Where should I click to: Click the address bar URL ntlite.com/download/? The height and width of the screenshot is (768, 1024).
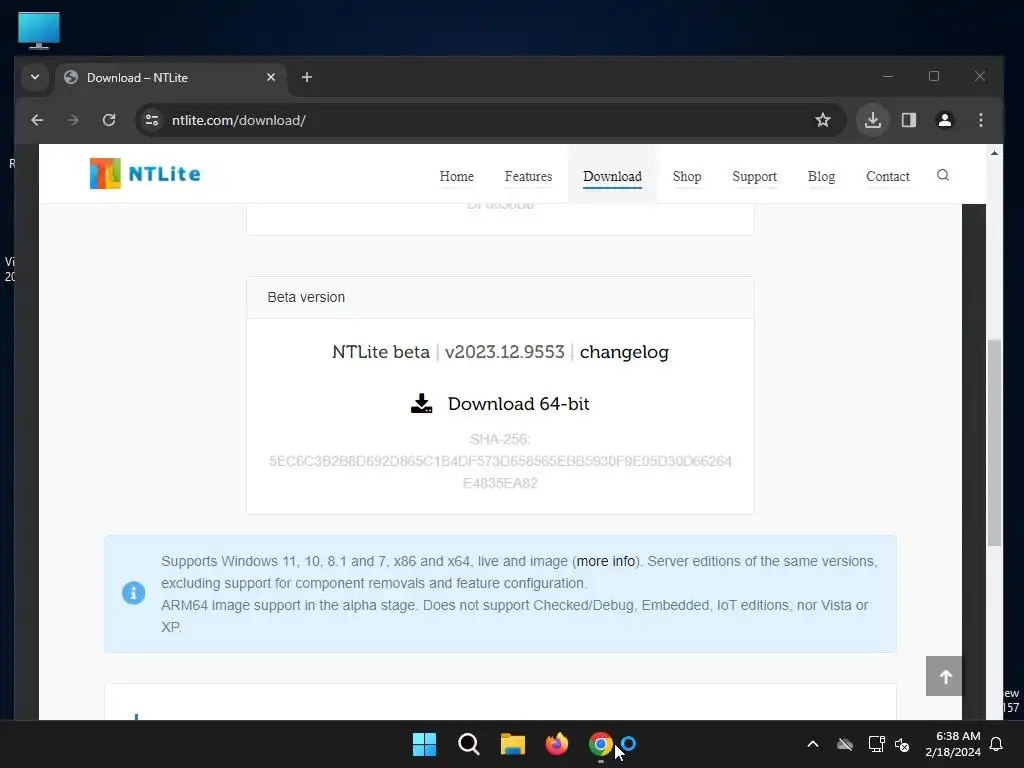239,120
